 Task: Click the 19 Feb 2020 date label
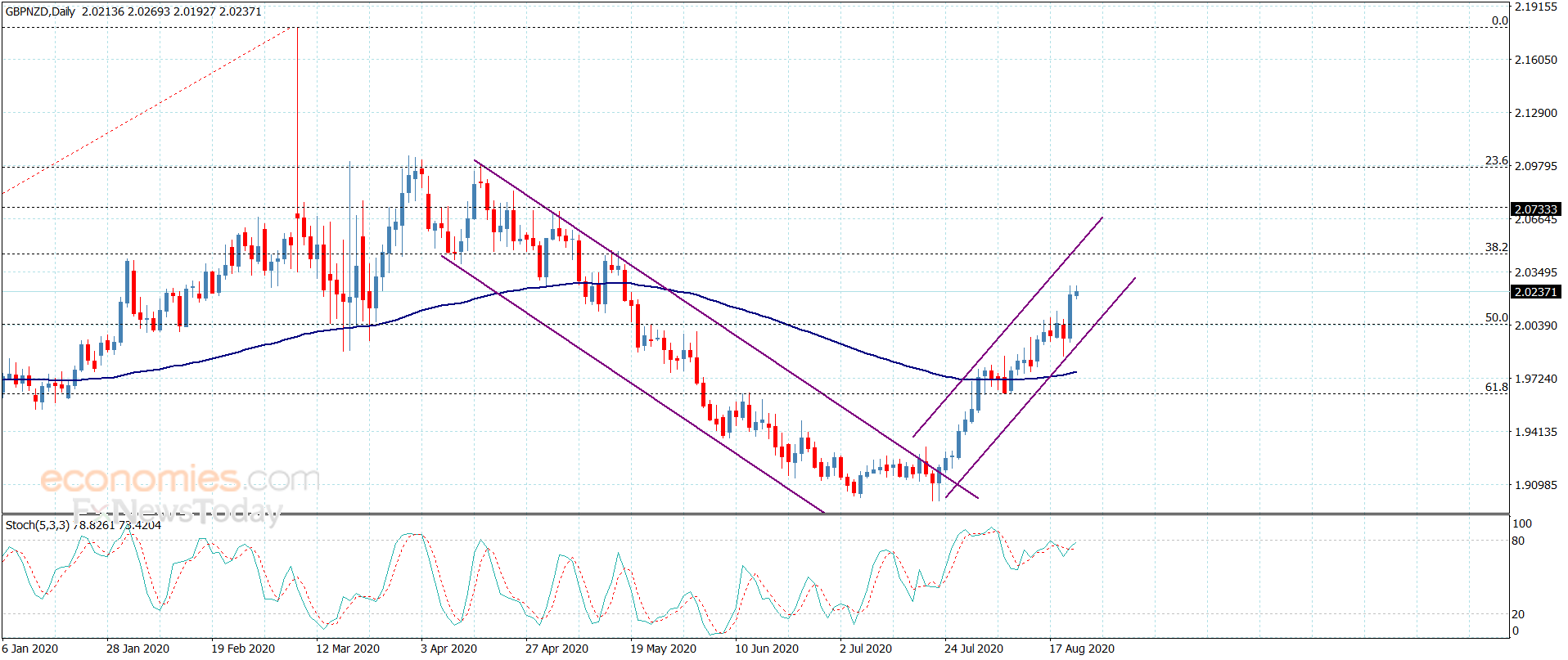click(243, 649)
